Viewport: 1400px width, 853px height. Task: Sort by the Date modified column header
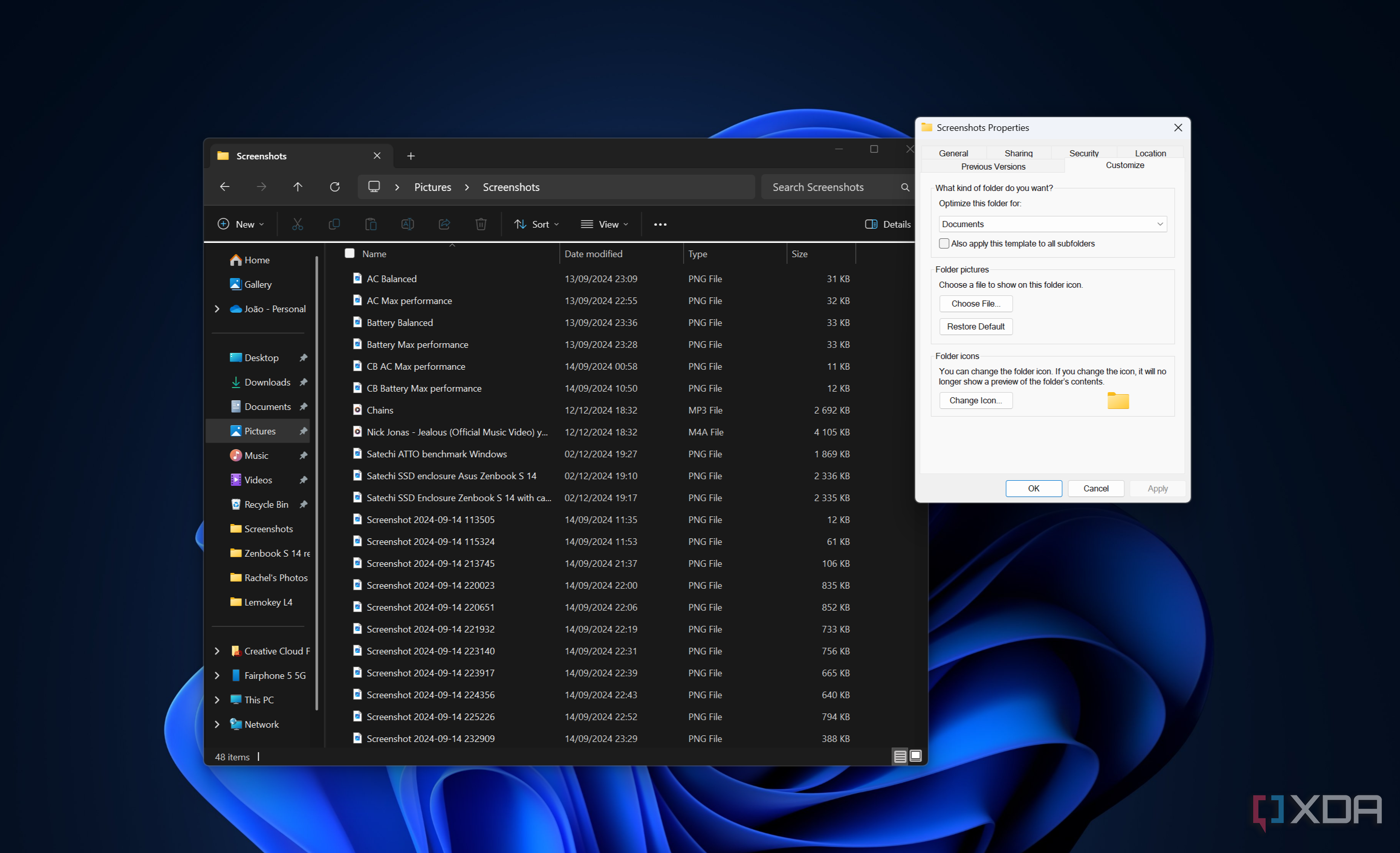pos(621,254)
